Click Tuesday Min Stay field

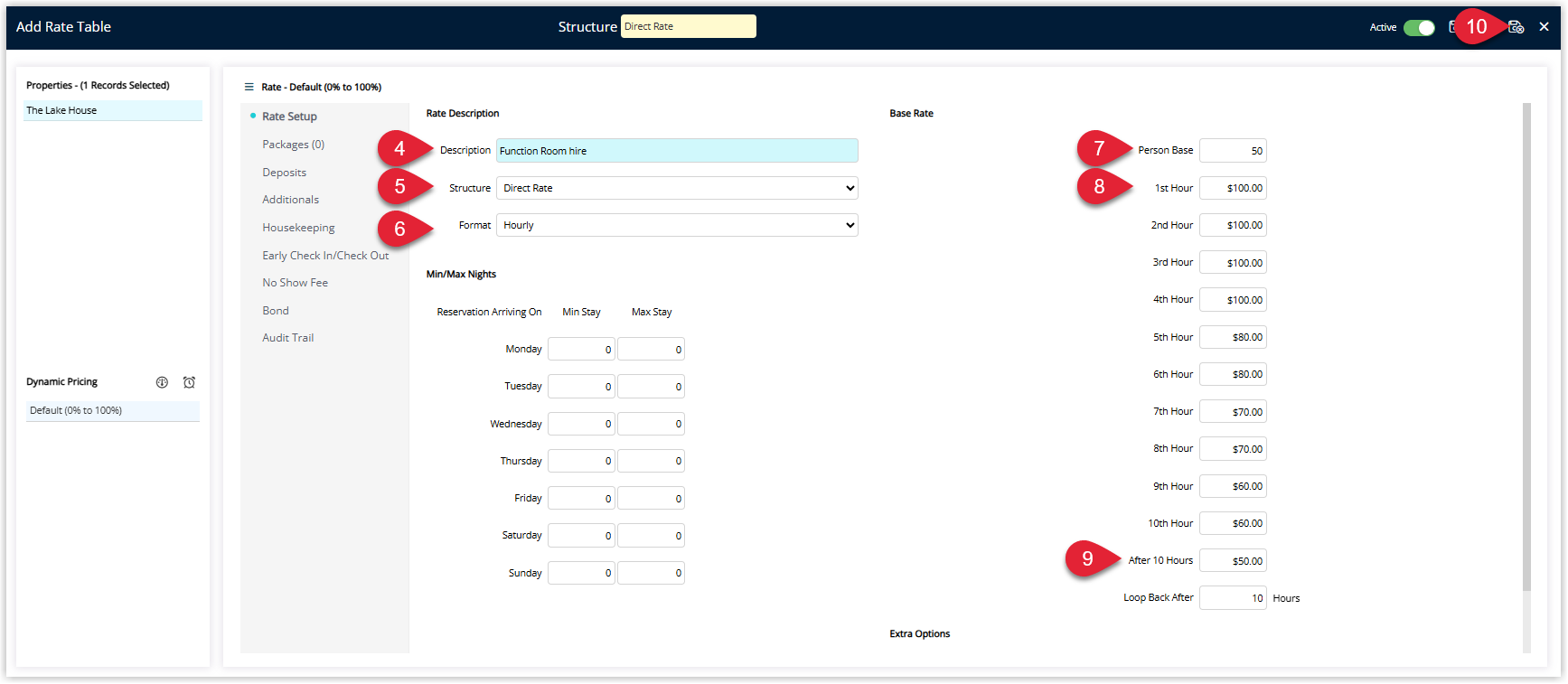pyautogui.click(x=581, y=387)
